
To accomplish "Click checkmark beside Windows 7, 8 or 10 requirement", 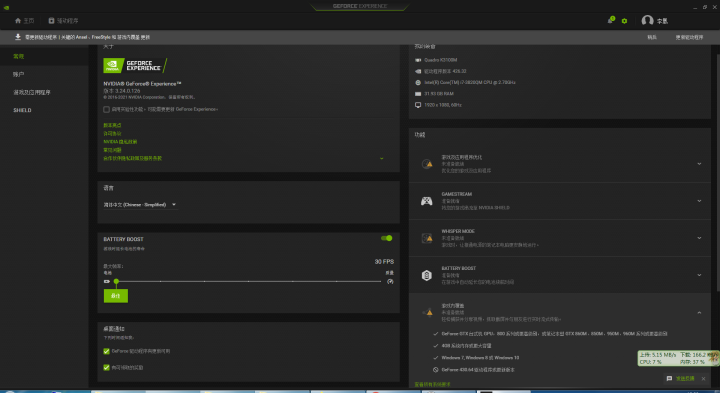I will coord(436,358).
